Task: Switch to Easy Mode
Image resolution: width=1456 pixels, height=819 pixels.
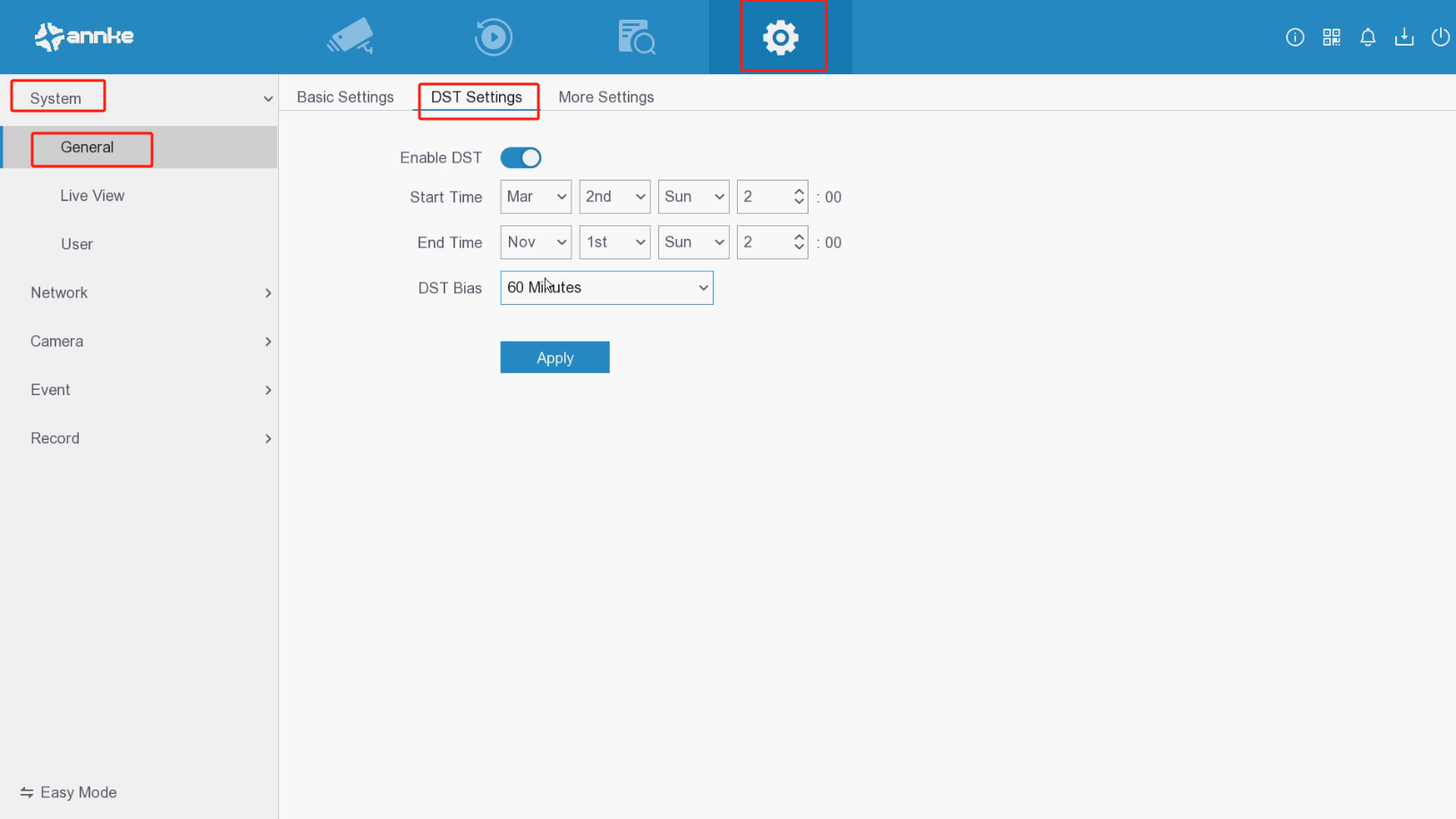Action: 70,792
